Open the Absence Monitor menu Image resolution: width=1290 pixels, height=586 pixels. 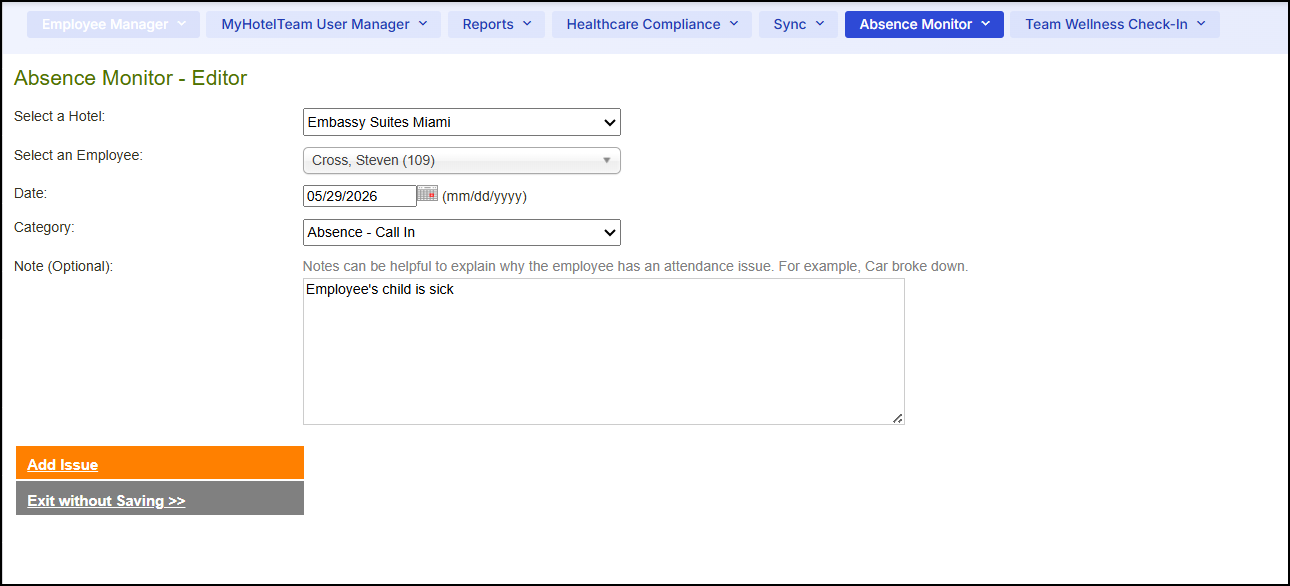pyautogui.click(x=924, y=24)
